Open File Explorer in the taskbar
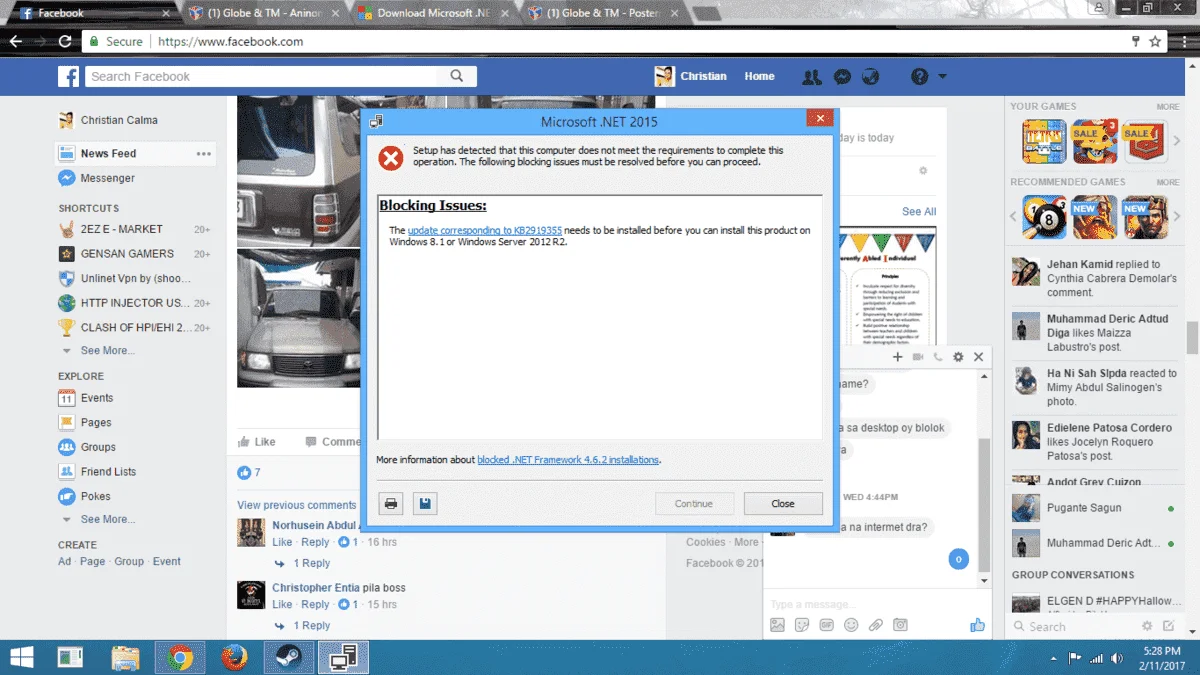This screenshot has height=675, width=1200. point(125,658)
